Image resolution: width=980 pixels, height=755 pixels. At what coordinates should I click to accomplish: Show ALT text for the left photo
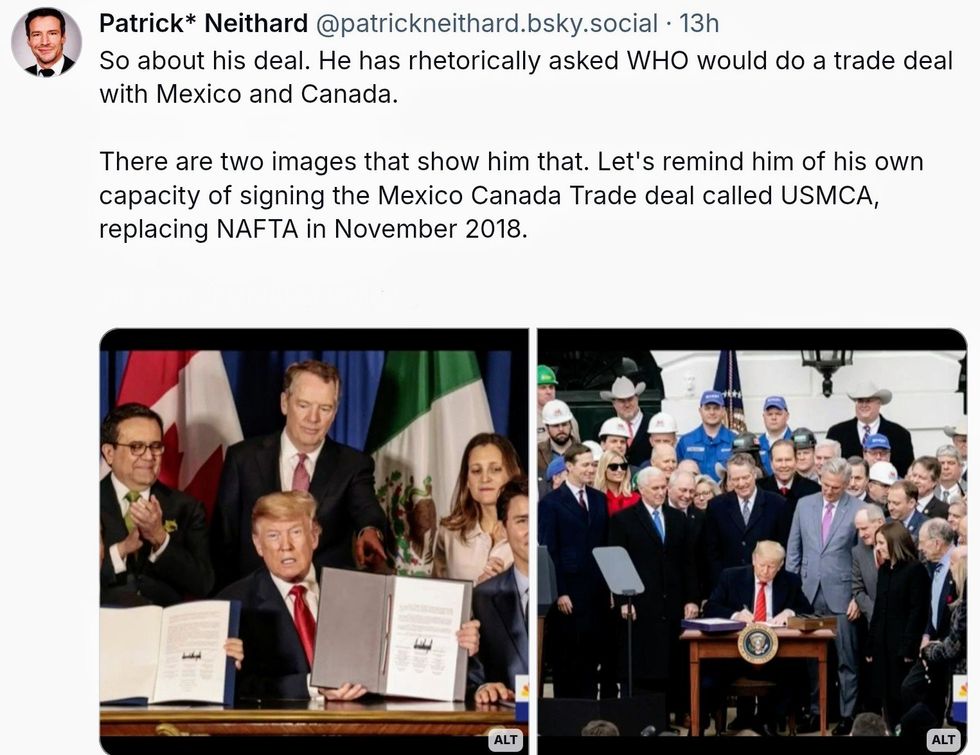point(507,740)
